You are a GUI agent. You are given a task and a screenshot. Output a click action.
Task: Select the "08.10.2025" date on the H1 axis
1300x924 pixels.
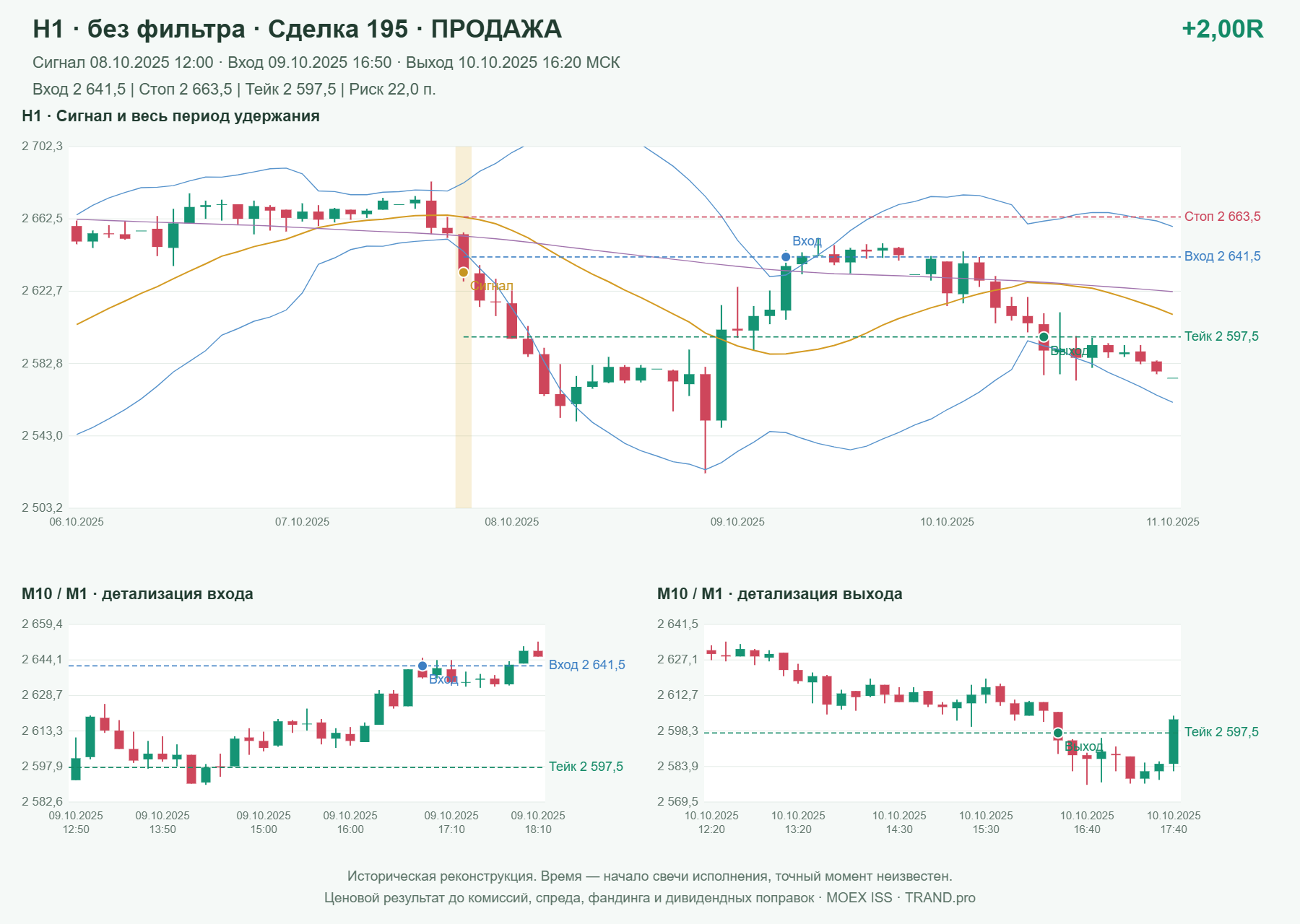pyautogui.click(x=512, y=522)
